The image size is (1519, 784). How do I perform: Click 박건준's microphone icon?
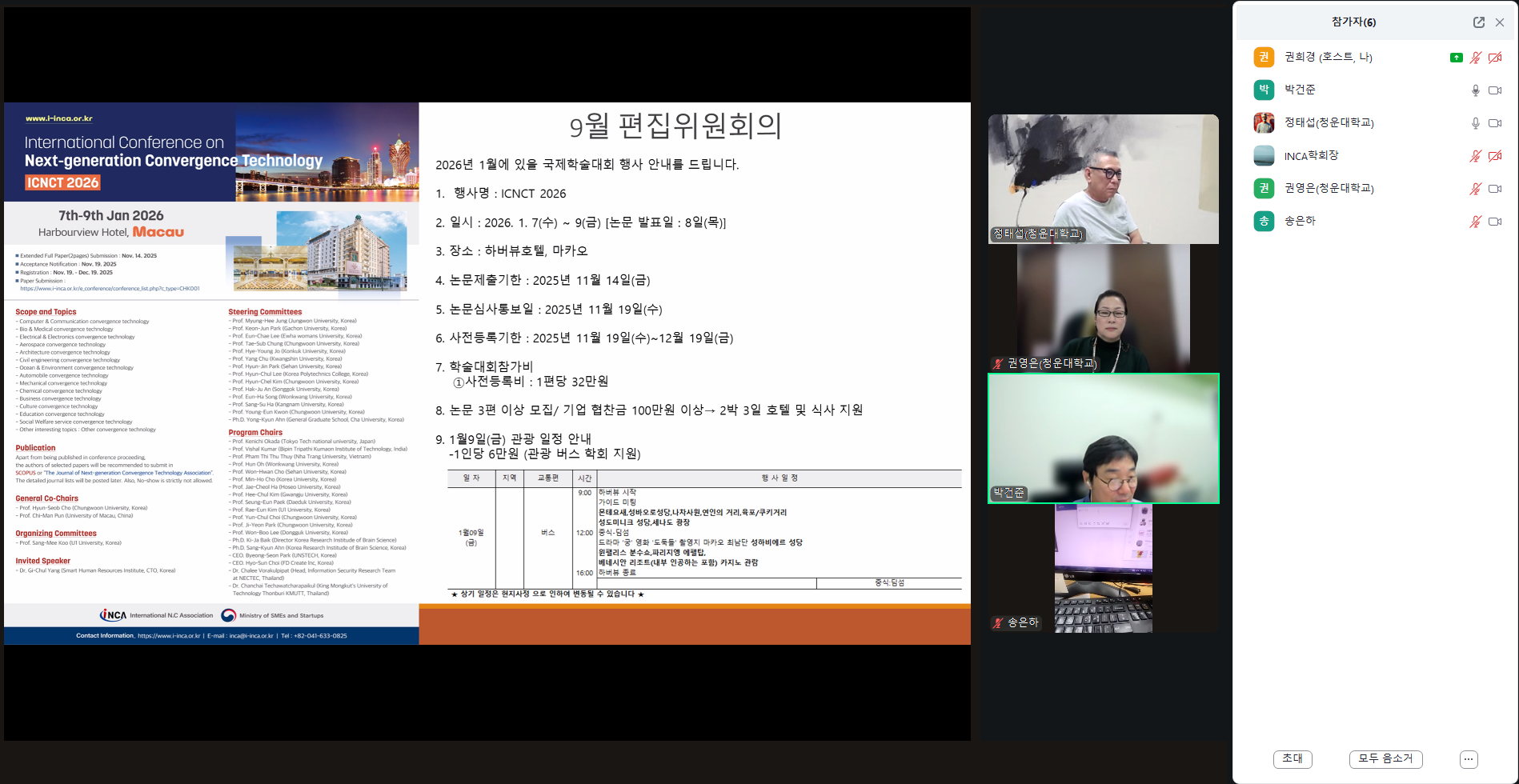click(1475, 90)
